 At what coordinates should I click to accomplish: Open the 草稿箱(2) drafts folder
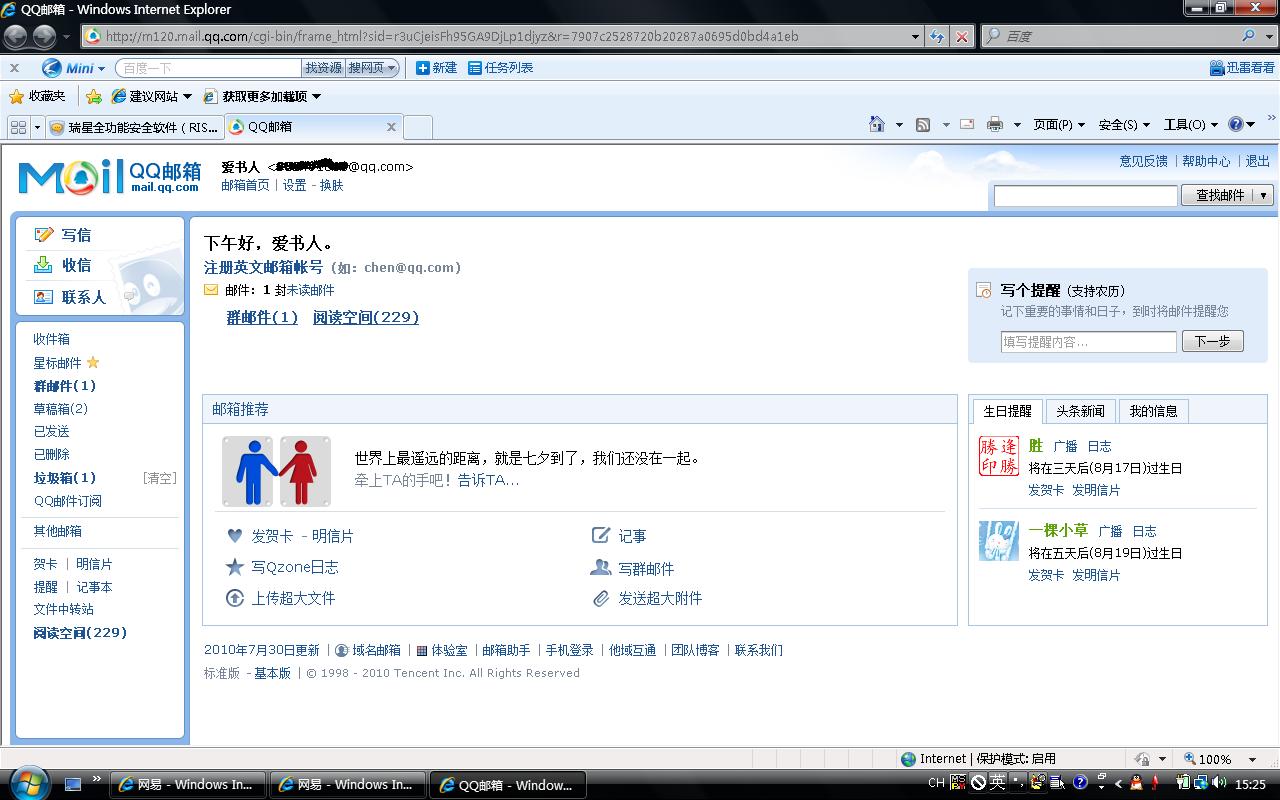pos(61,408)
